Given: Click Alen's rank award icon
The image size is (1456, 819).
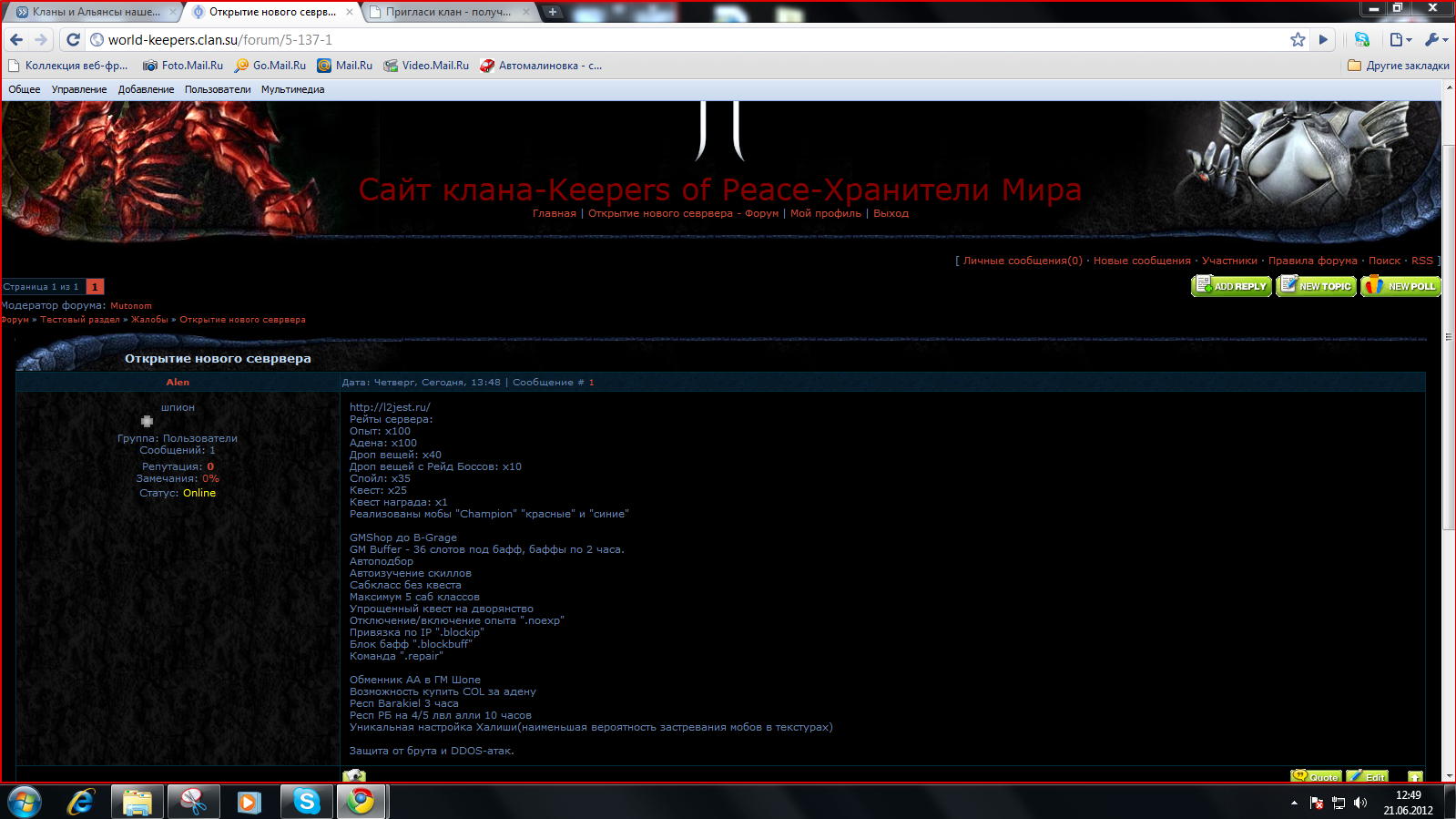Looking at the screenshot, I should point(147,421).
